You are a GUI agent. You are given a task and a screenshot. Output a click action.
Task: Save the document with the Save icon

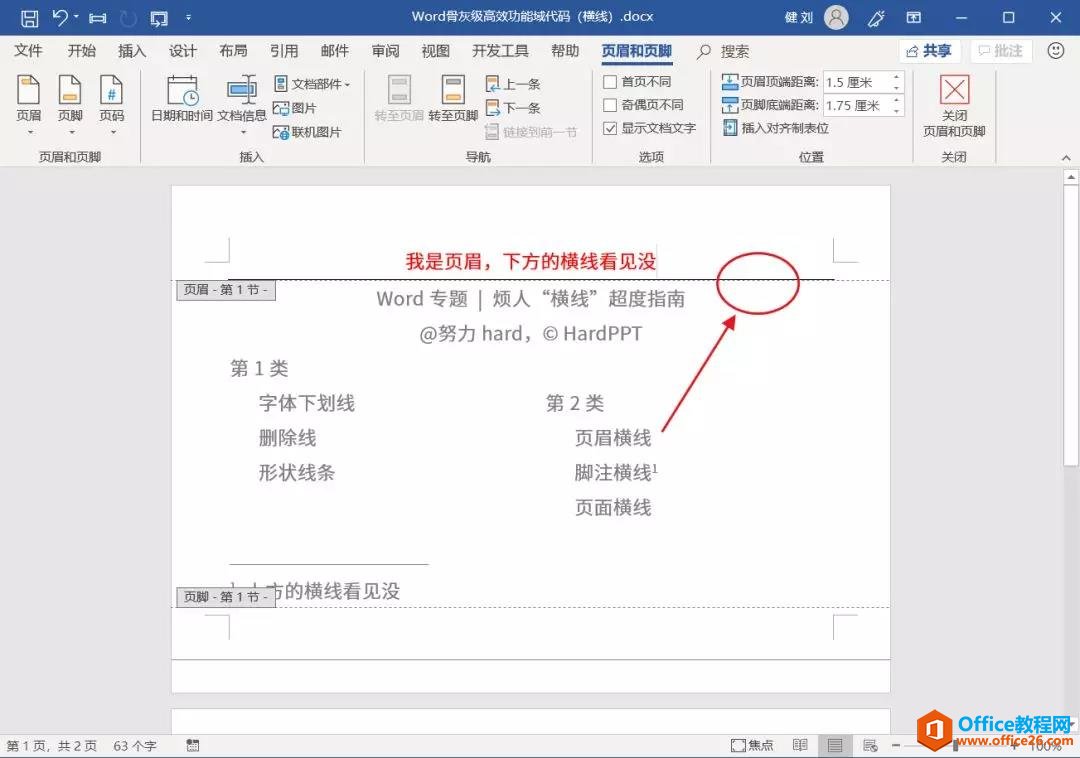tap(29, 18)
